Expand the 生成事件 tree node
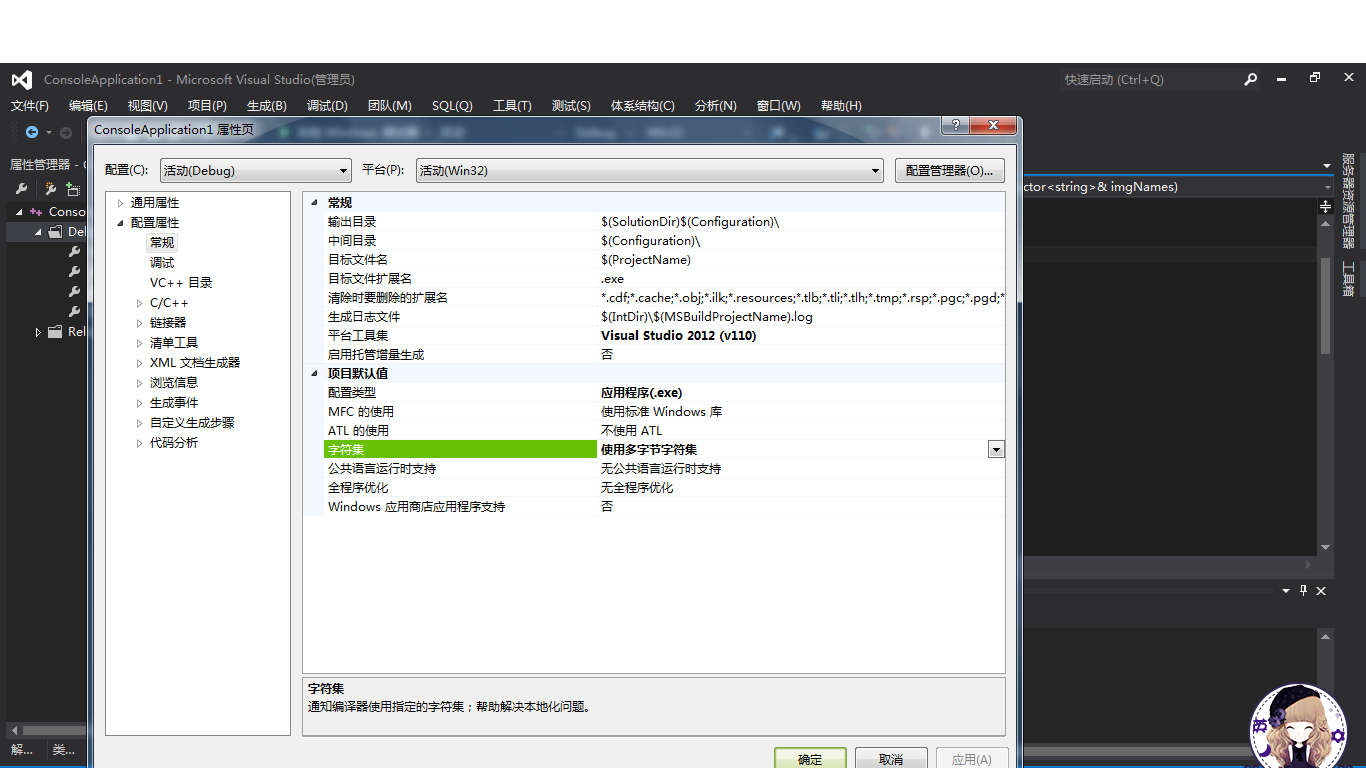Screen dimensions: 1366x768 point(140,403)
